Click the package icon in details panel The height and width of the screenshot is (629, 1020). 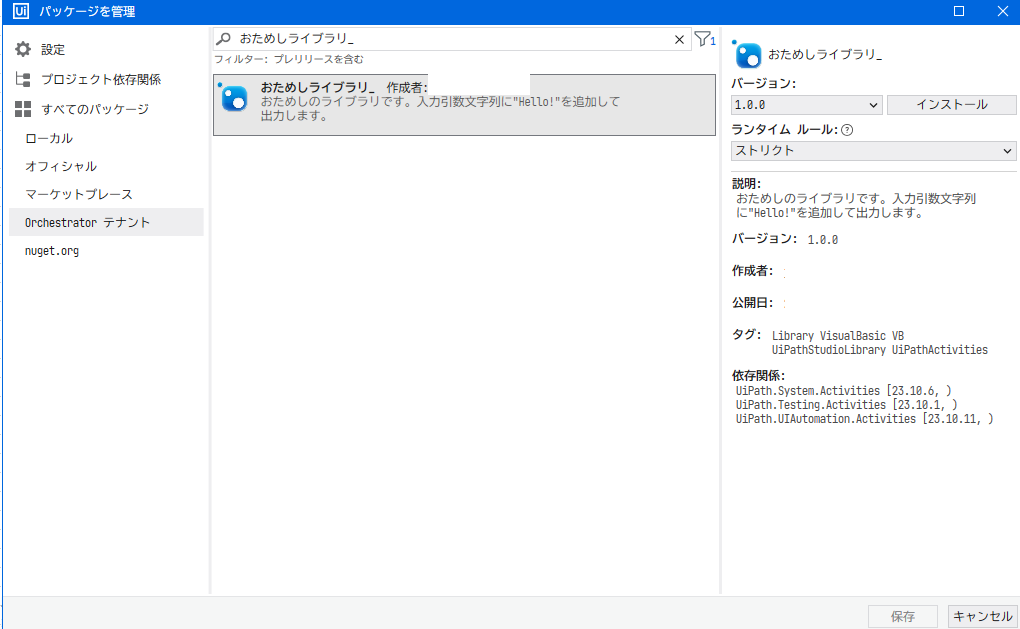tap(747, 55)
